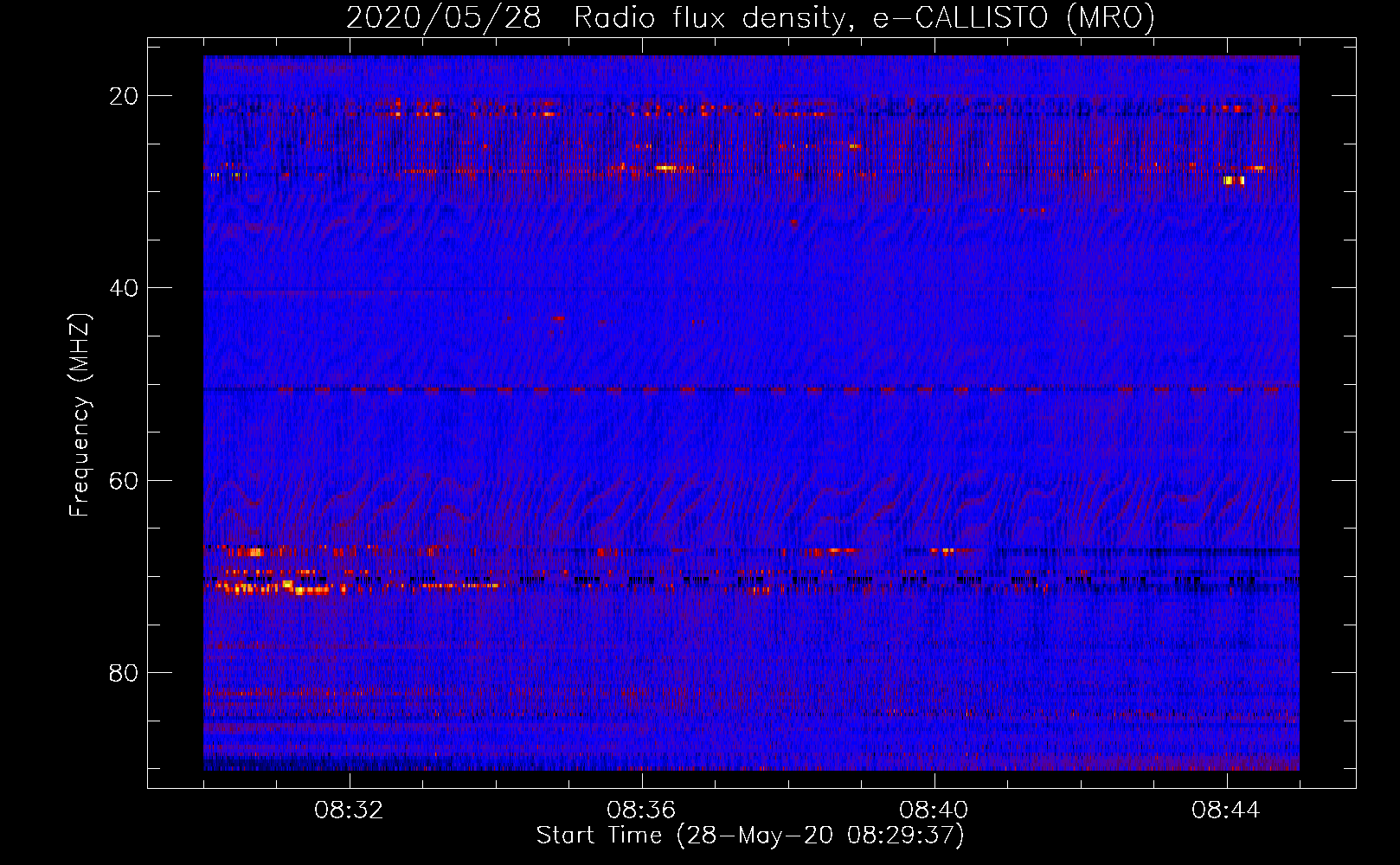Screen dimensions: 1400x865
Task: Click the plot title 'Radio flux density, e-CALLISTO (MRO)'
Action: pyautogui.click(x=864, y=17)
